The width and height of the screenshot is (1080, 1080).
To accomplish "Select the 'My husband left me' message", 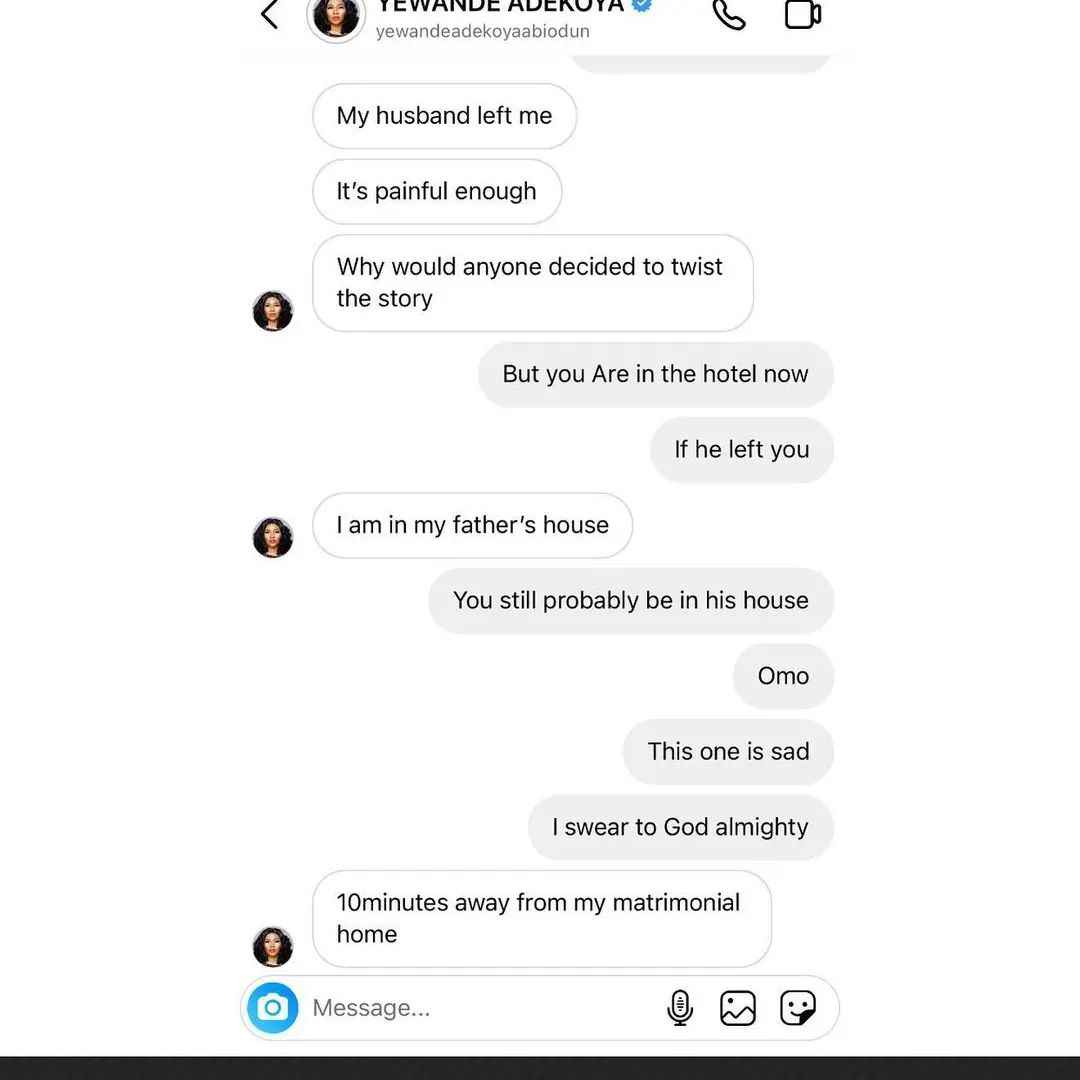I will tap(445, 116).
